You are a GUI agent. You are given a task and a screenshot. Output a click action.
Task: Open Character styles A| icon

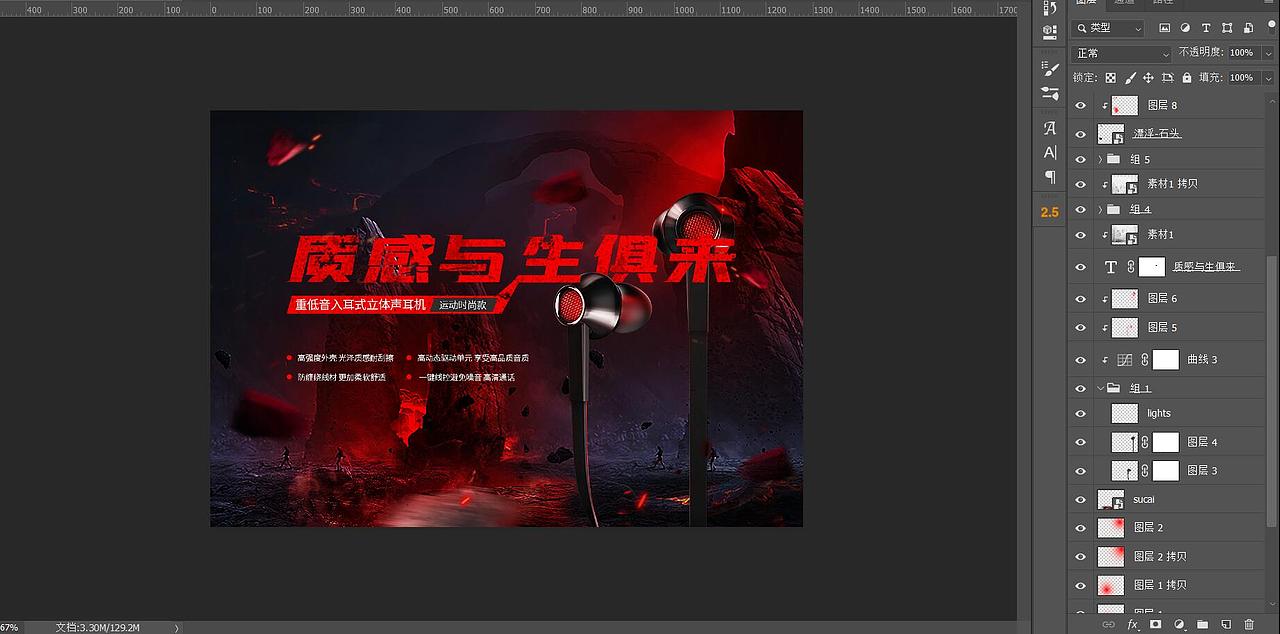pos(1049,152)
